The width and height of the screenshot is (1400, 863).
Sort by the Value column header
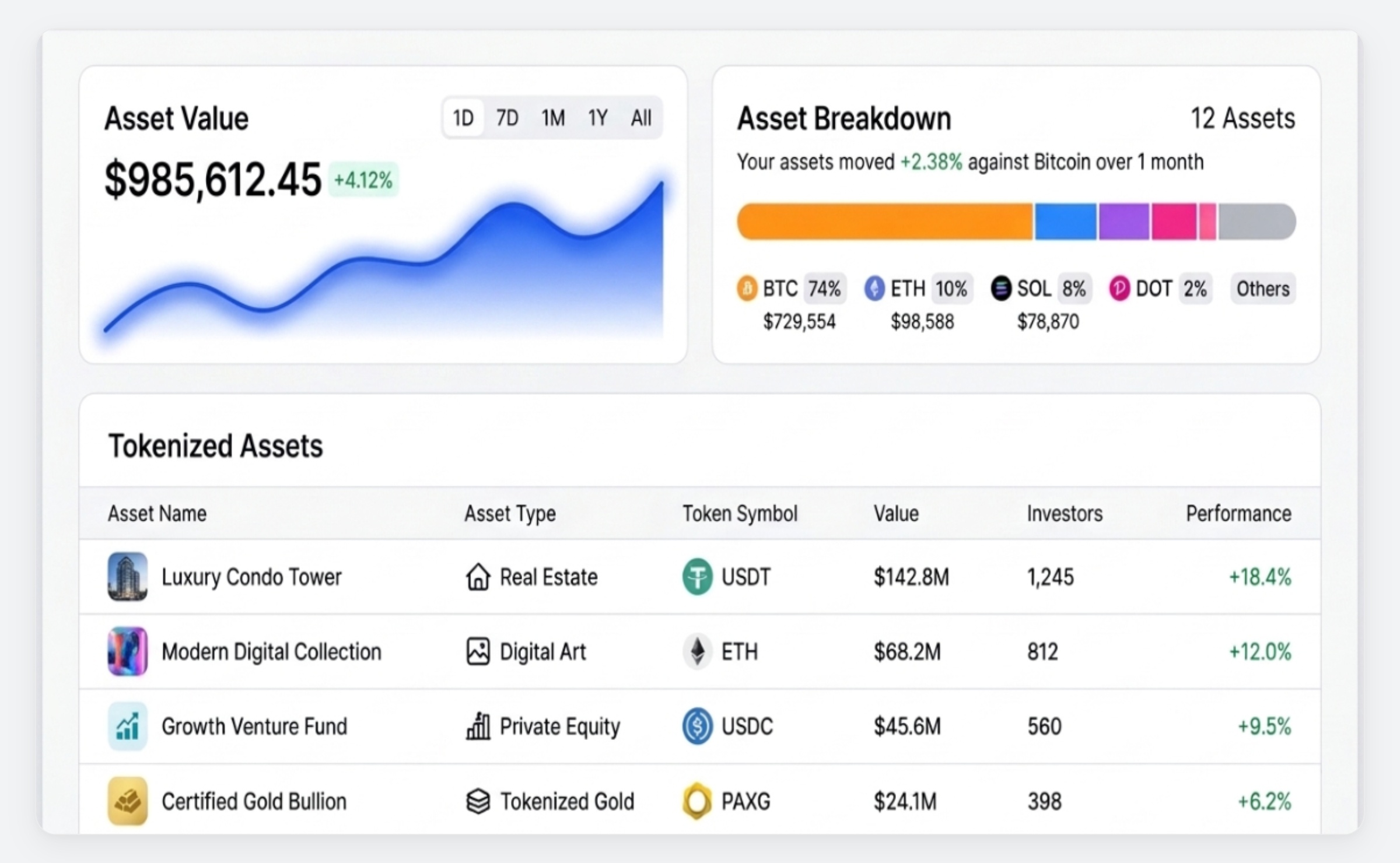pos(896,514)
